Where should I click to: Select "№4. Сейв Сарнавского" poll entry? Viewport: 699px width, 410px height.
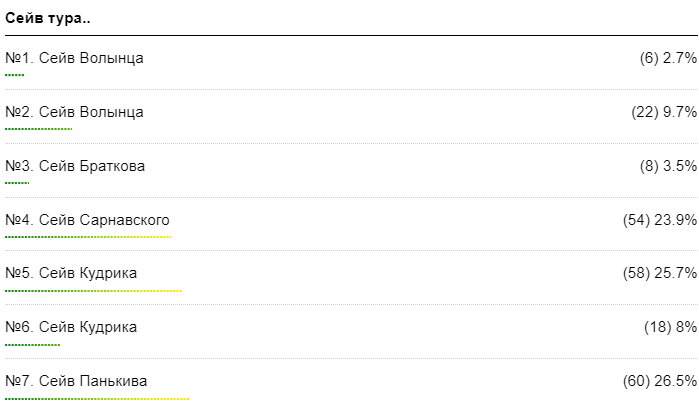click(88, 220)
